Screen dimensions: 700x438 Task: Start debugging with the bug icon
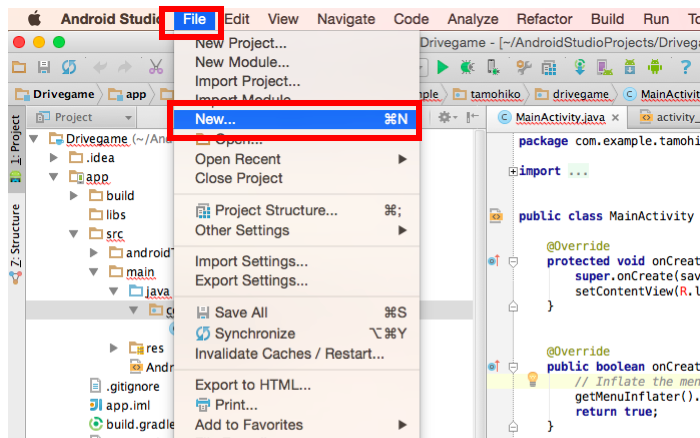coord(467,67)
